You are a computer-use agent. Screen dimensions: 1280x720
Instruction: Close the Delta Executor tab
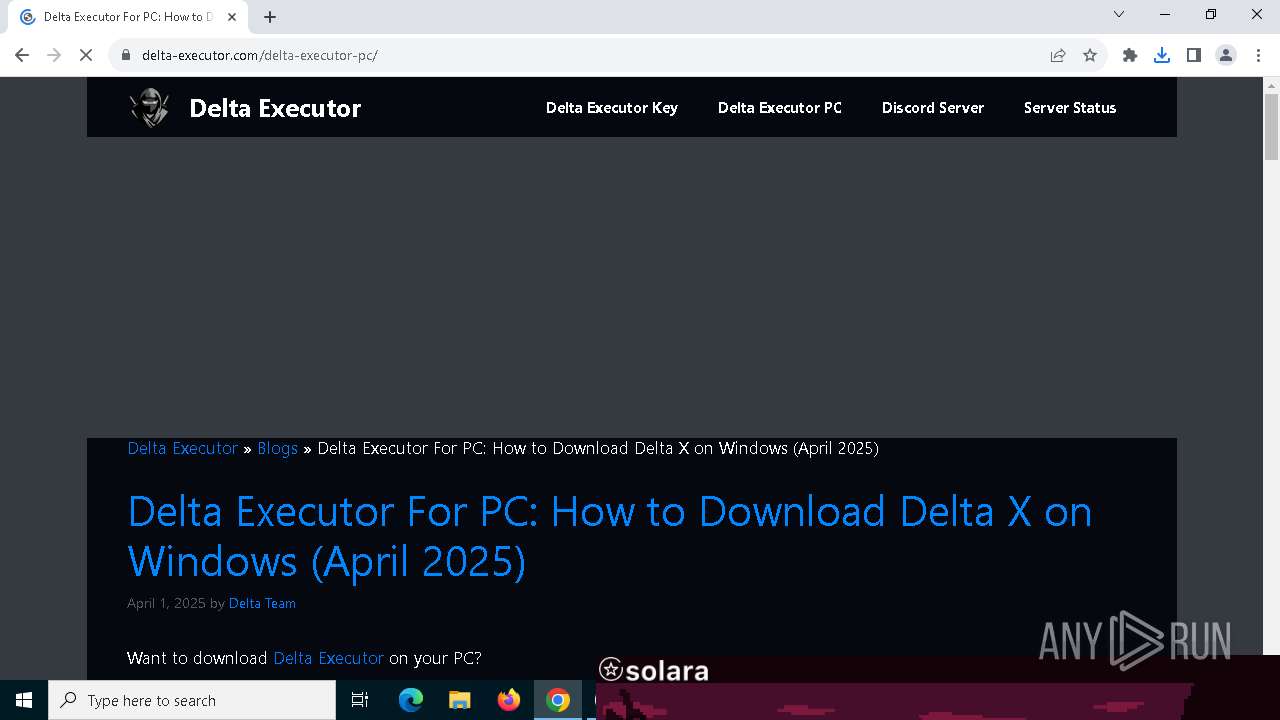(232, 17)
